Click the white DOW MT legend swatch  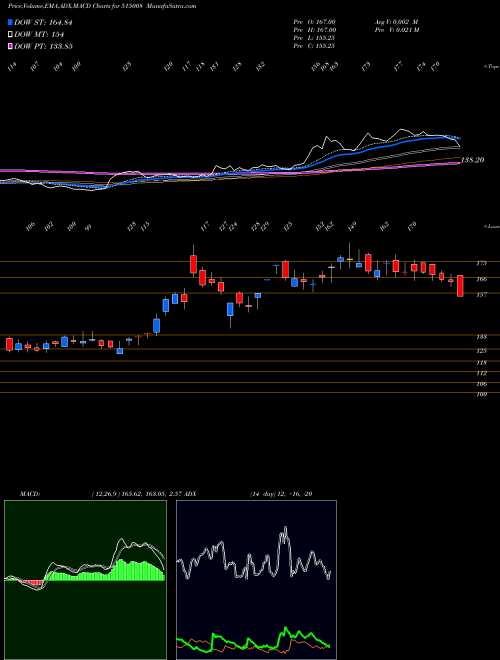[x=11, y=34]
